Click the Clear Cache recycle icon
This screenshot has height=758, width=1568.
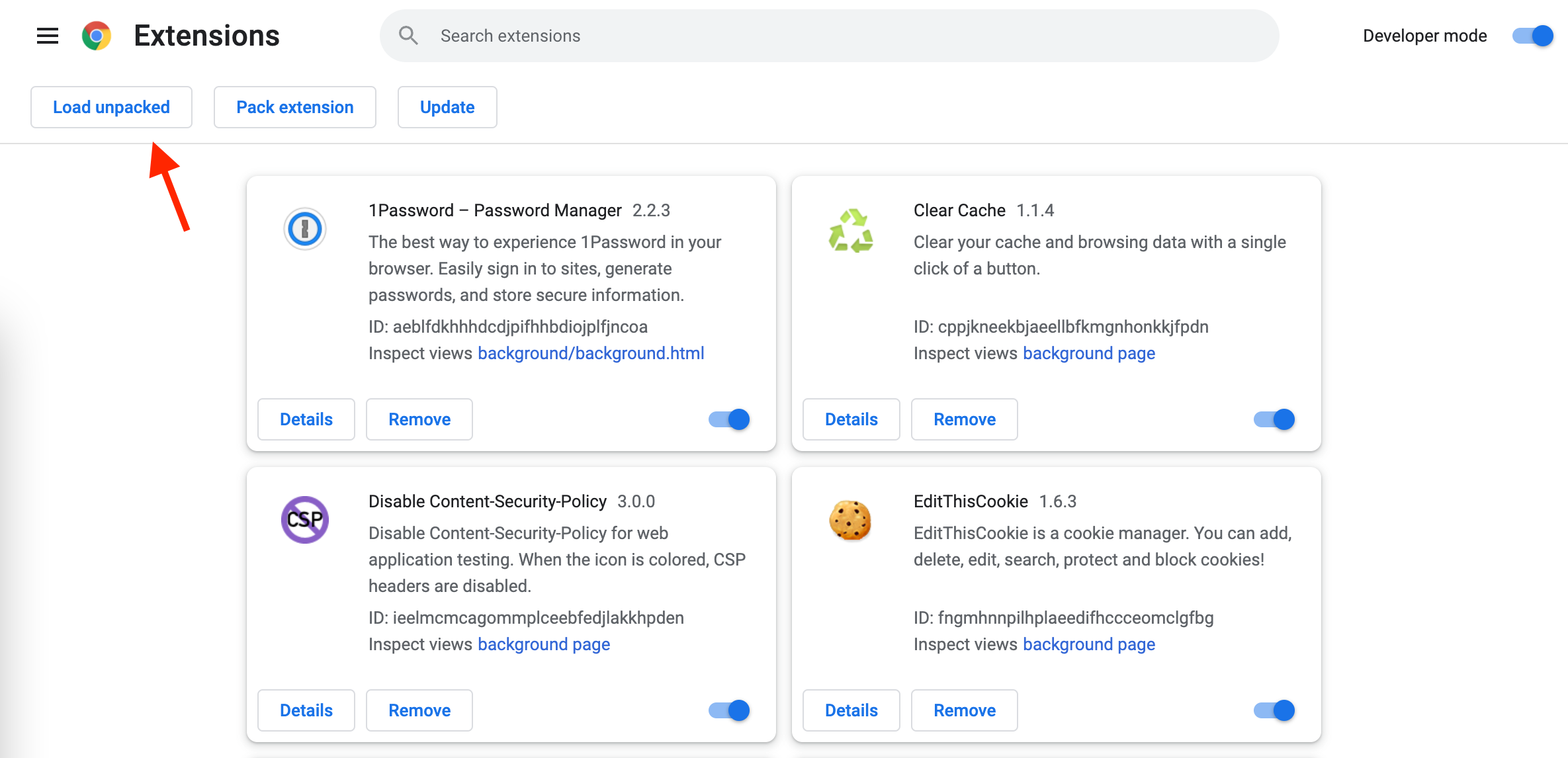[x=851, y=230]
